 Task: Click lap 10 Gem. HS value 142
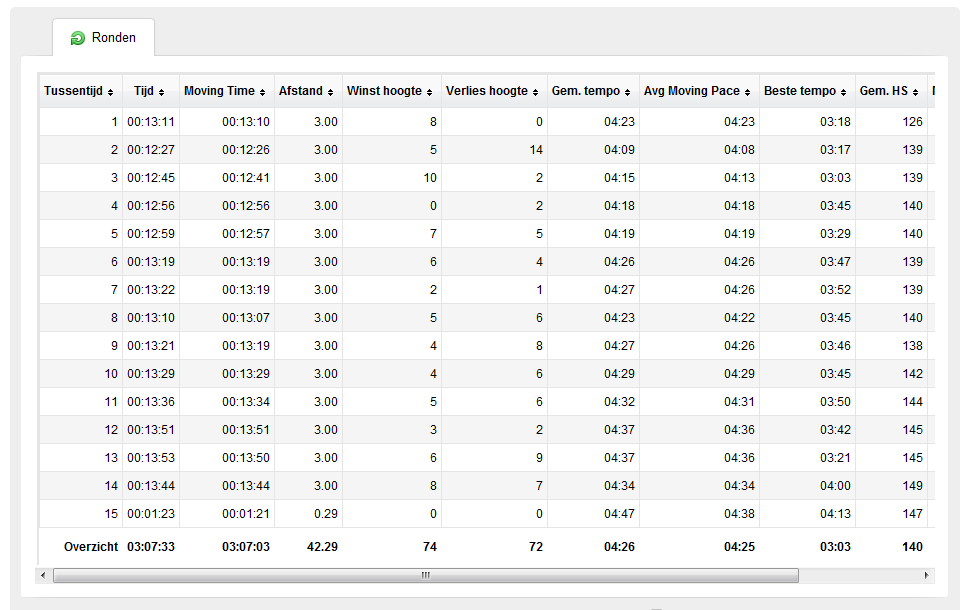[x=912, y=374]
